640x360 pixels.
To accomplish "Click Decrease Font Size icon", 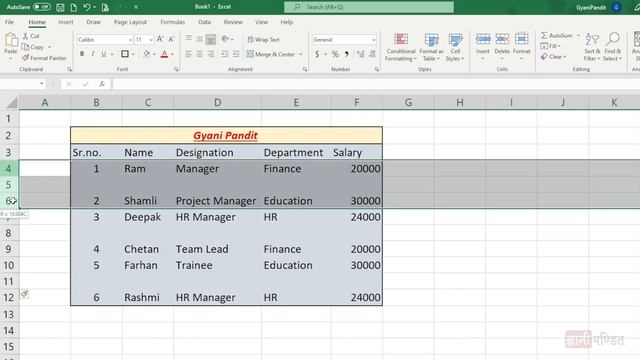I will [171, 39].
